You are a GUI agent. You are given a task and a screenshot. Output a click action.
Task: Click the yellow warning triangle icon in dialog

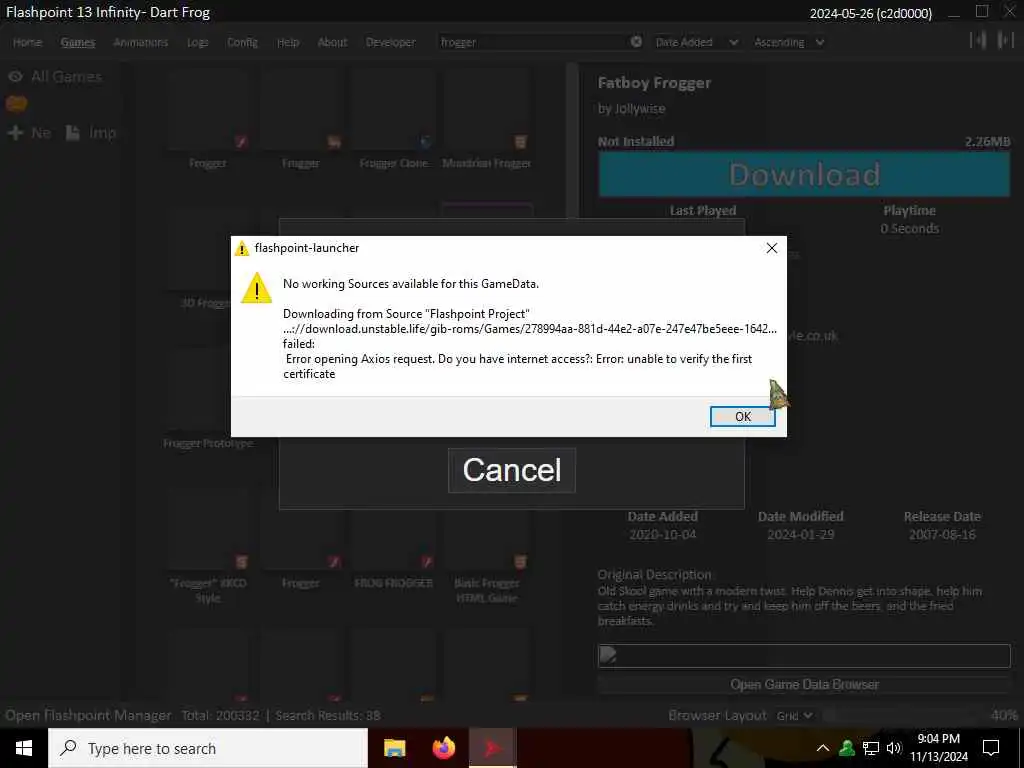click(256, 289)
